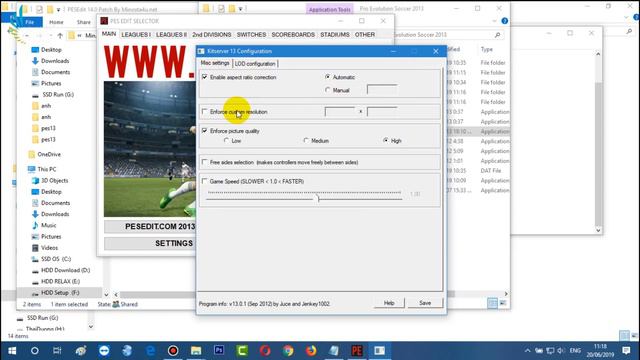Click the custom resolution width field
The width and height of the screenshot is (640, 360).
pos(340,111)
